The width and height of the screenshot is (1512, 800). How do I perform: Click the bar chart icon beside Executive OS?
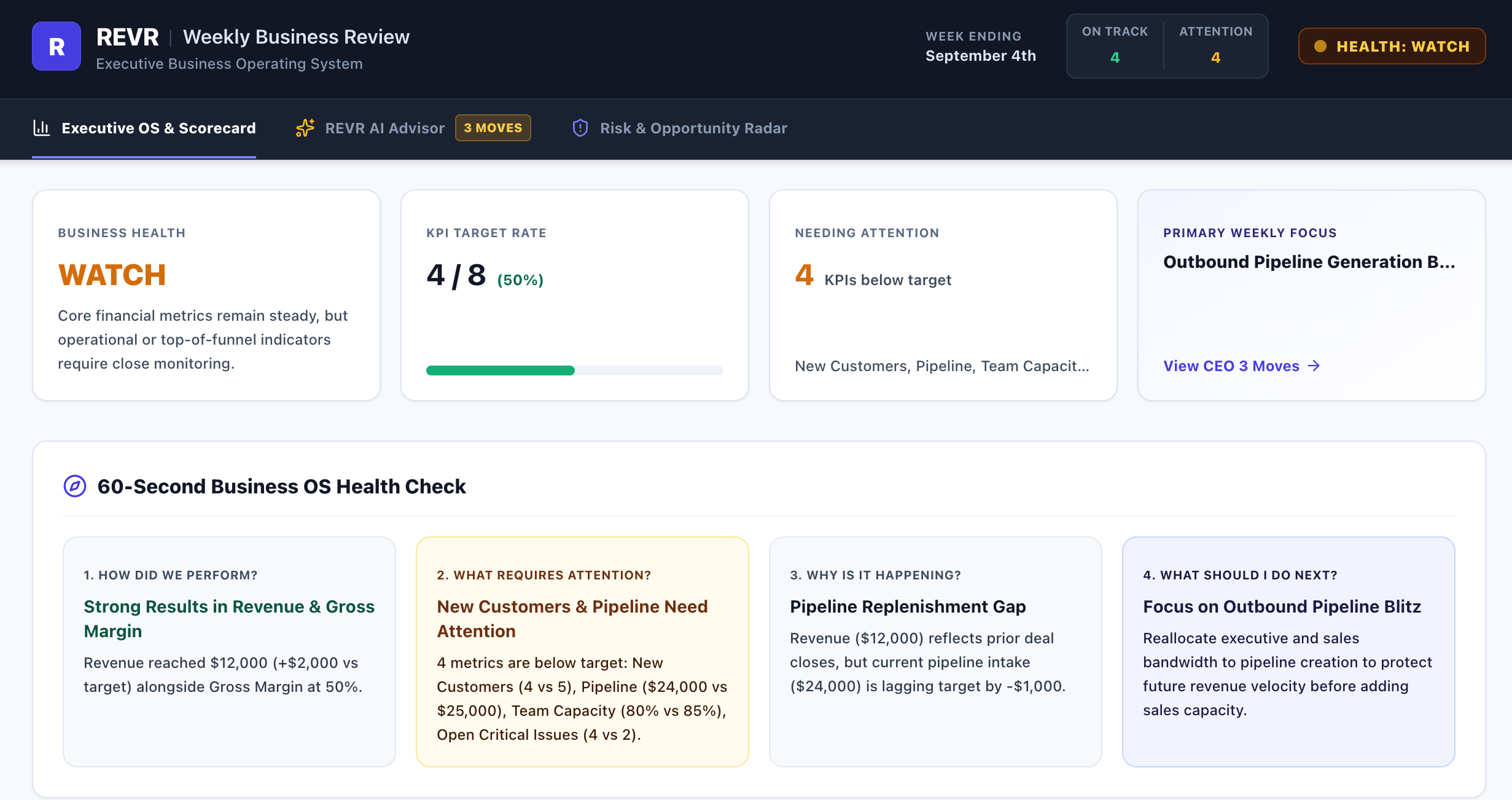click(x=42, y=128)
